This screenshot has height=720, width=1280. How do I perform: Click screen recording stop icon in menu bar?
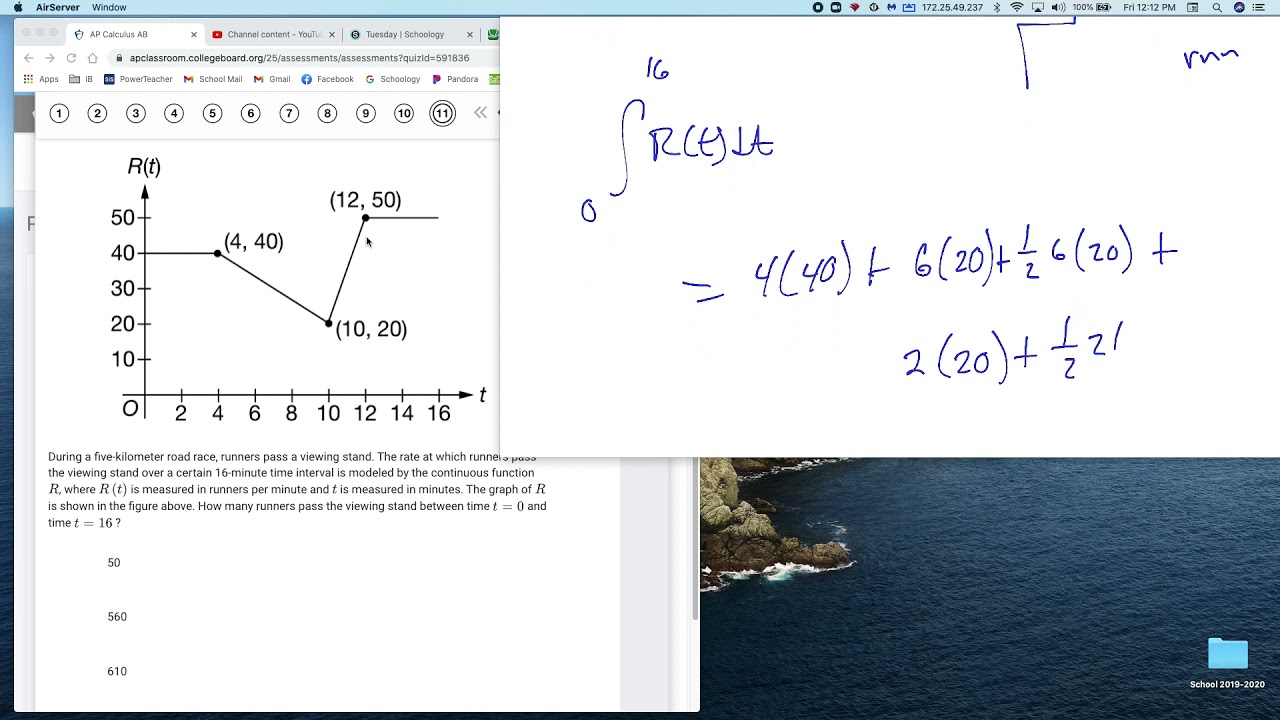pyautogui.click(x=818, y=7)
